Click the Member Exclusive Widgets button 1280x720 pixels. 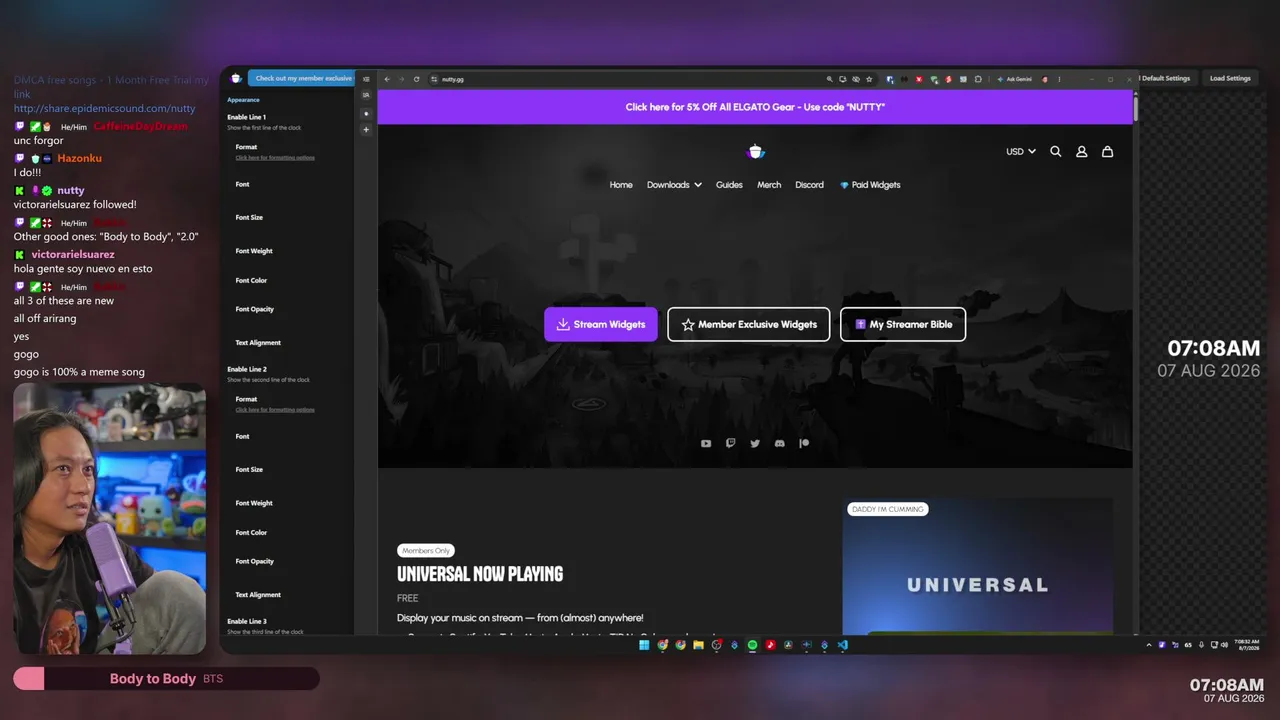coord(749,324)
